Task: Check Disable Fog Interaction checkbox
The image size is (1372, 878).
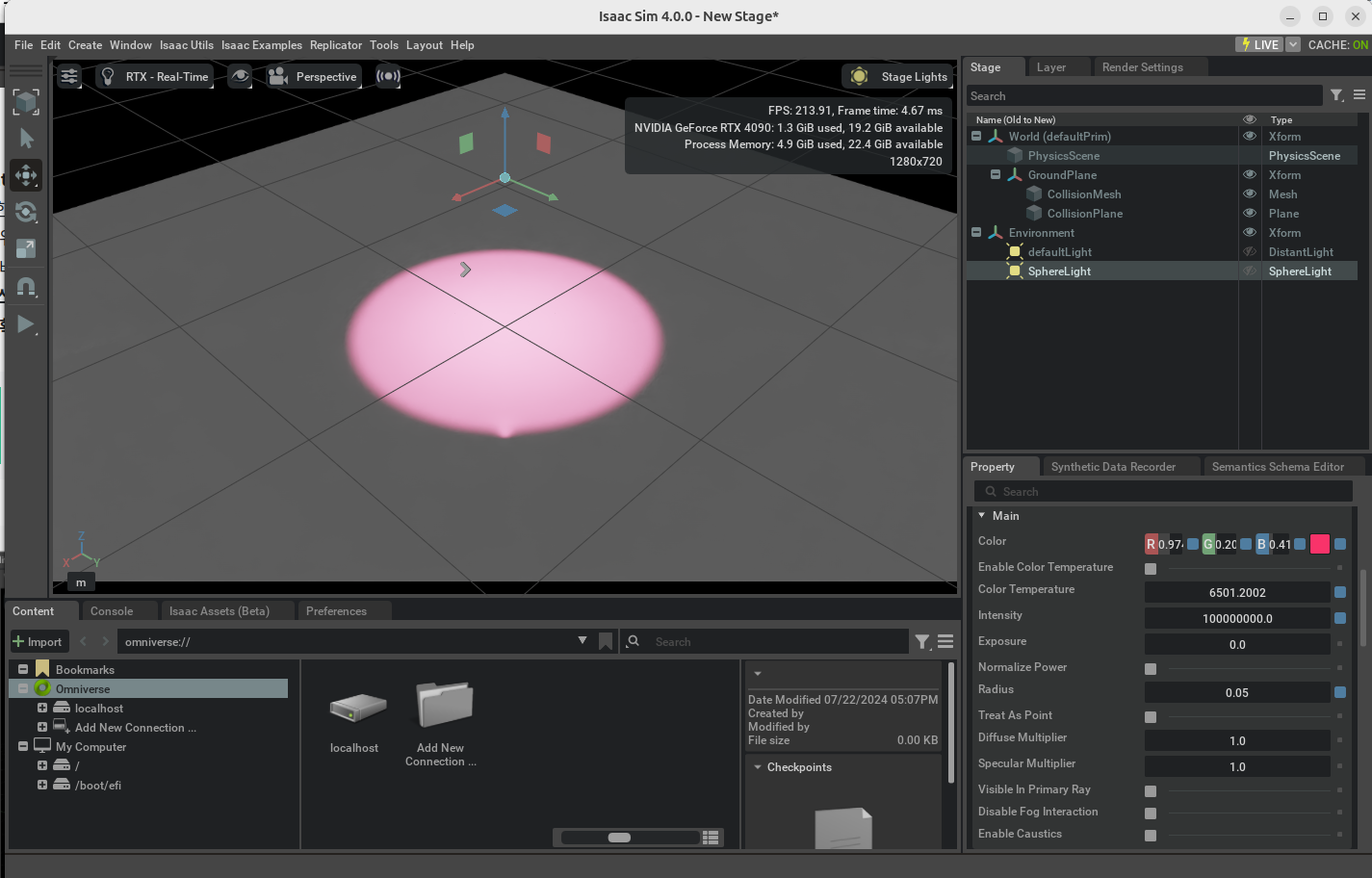Action: tap(1151, 813)
